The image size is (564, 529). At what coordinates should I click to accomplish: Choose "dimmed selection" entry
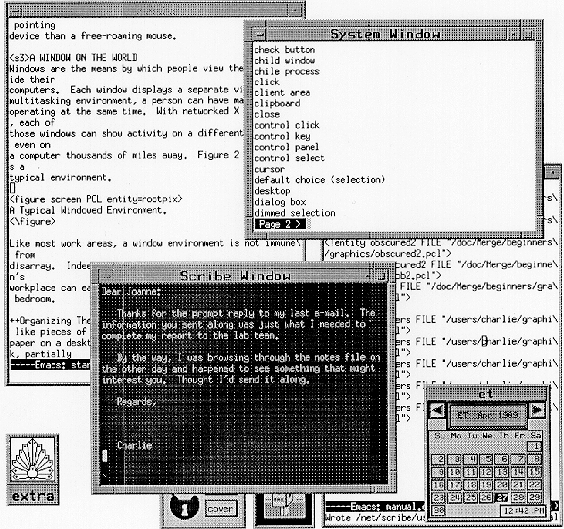pyautogui.click(x=295, y=213)
